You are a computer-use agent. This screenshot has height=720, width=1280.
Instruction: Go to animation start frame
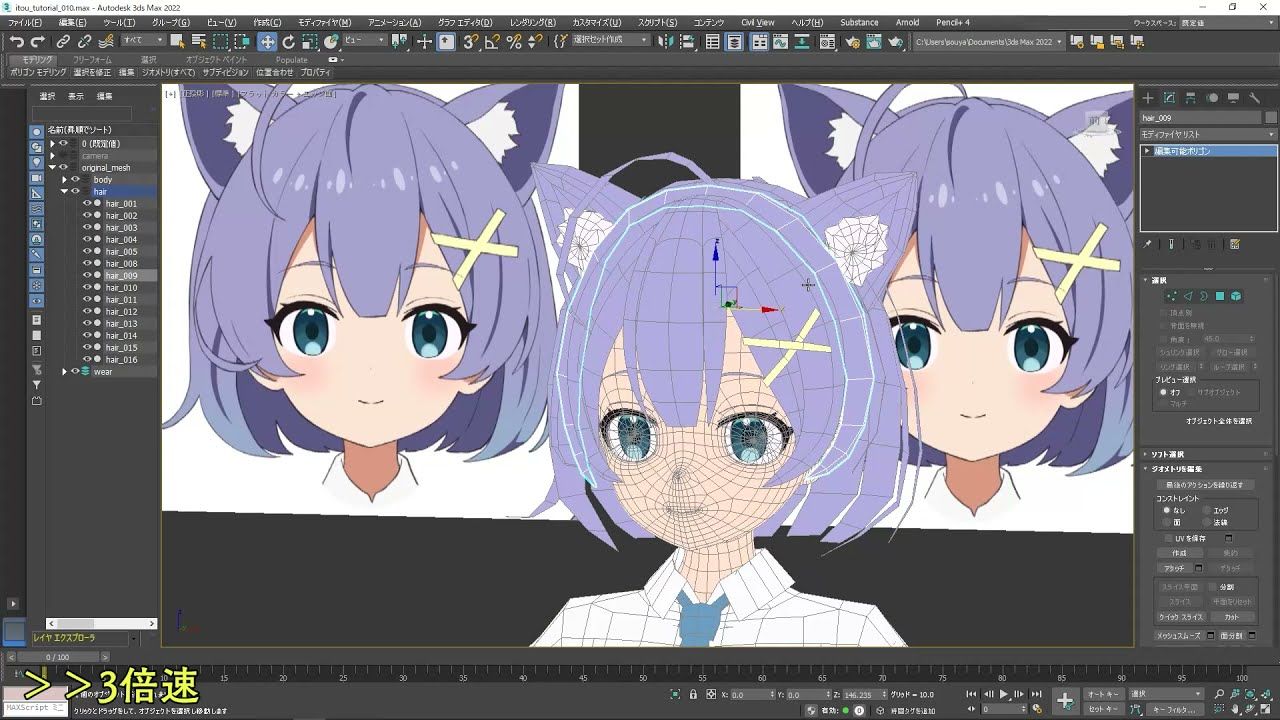point(971,694)
